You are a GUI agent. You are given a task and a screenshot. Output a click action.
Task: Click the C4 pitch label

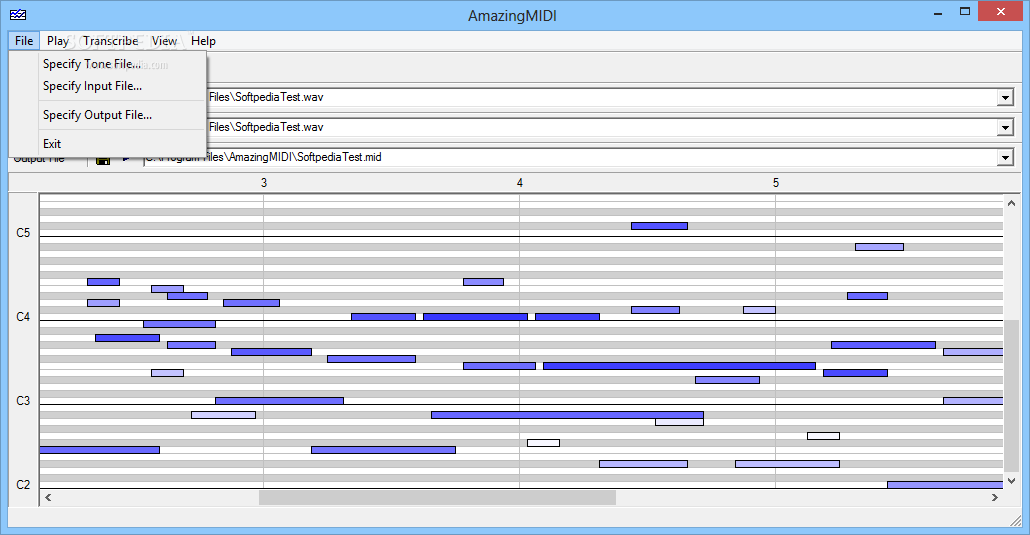coord(23,317)
